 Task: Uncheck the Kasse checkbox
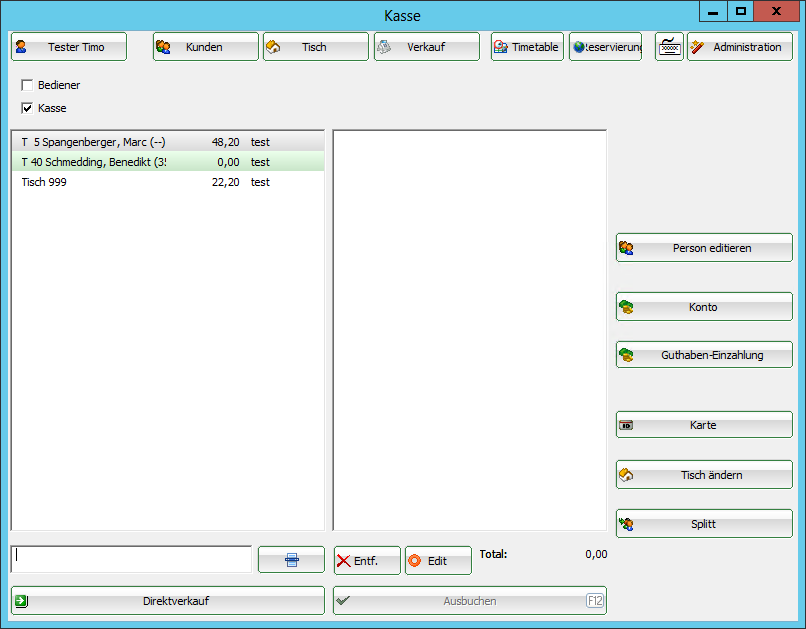click(27, 108)
